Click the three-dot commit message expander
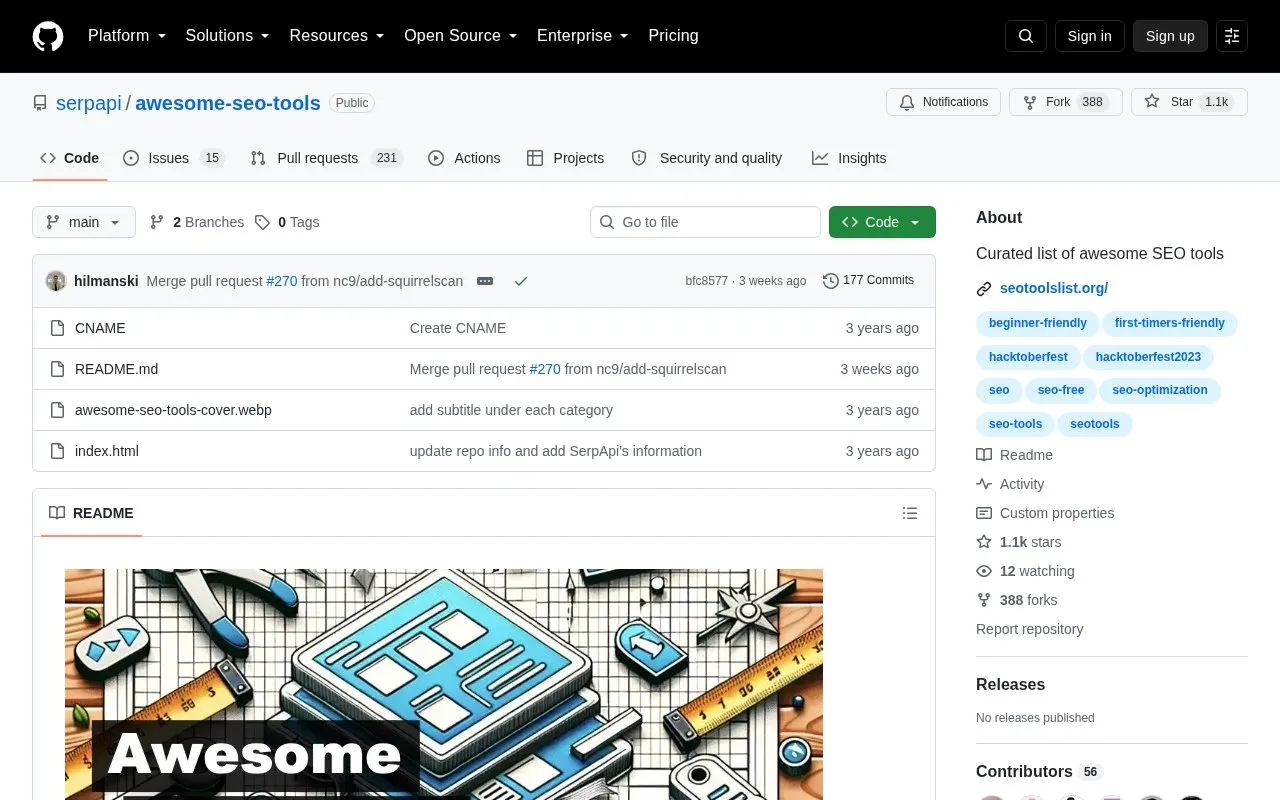The height and width of the screenshot is (800, 1280). tap(485, 281)
